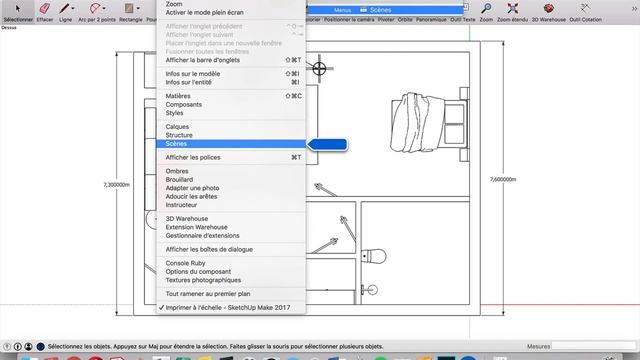Select Afficher les boîtes de dialogue
Image resolution: width=640 pixels, height=360 pixels.
click(231, 249)
